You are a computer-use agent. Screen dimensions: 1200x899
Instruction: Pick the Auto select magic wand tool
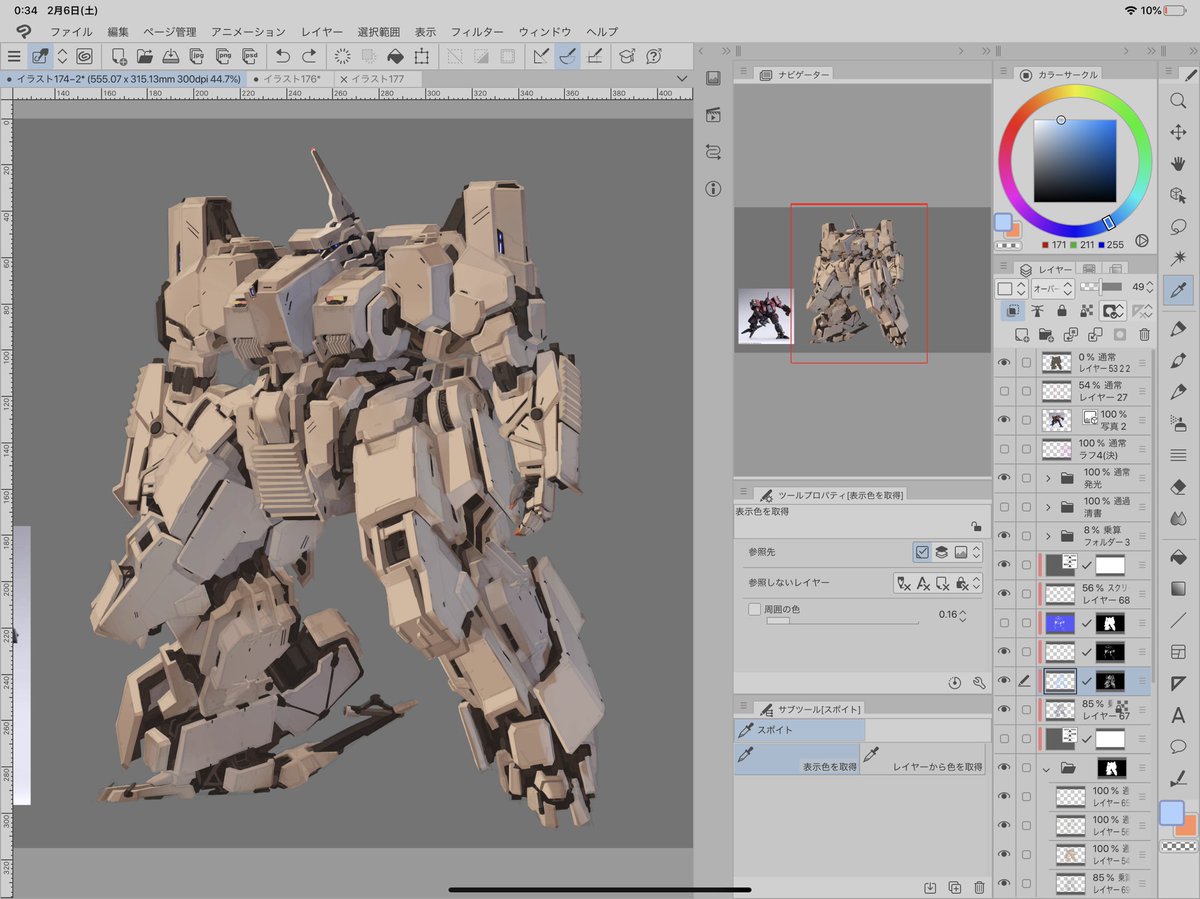pyautogui.click(x=1178, y=258)
